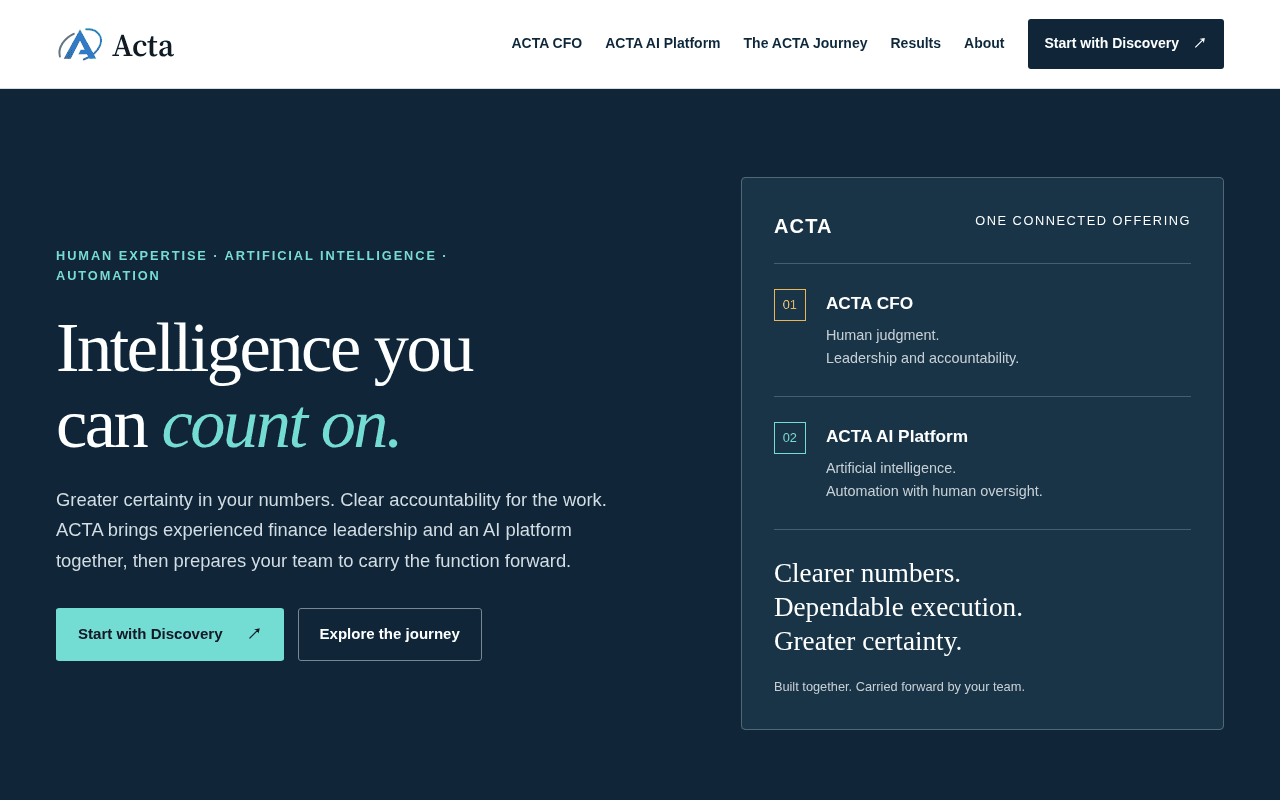This screenshot has width=1280, height=800.
Task: Select the ACTA AI Platform card heading
Action: click(x=897, y=437)
